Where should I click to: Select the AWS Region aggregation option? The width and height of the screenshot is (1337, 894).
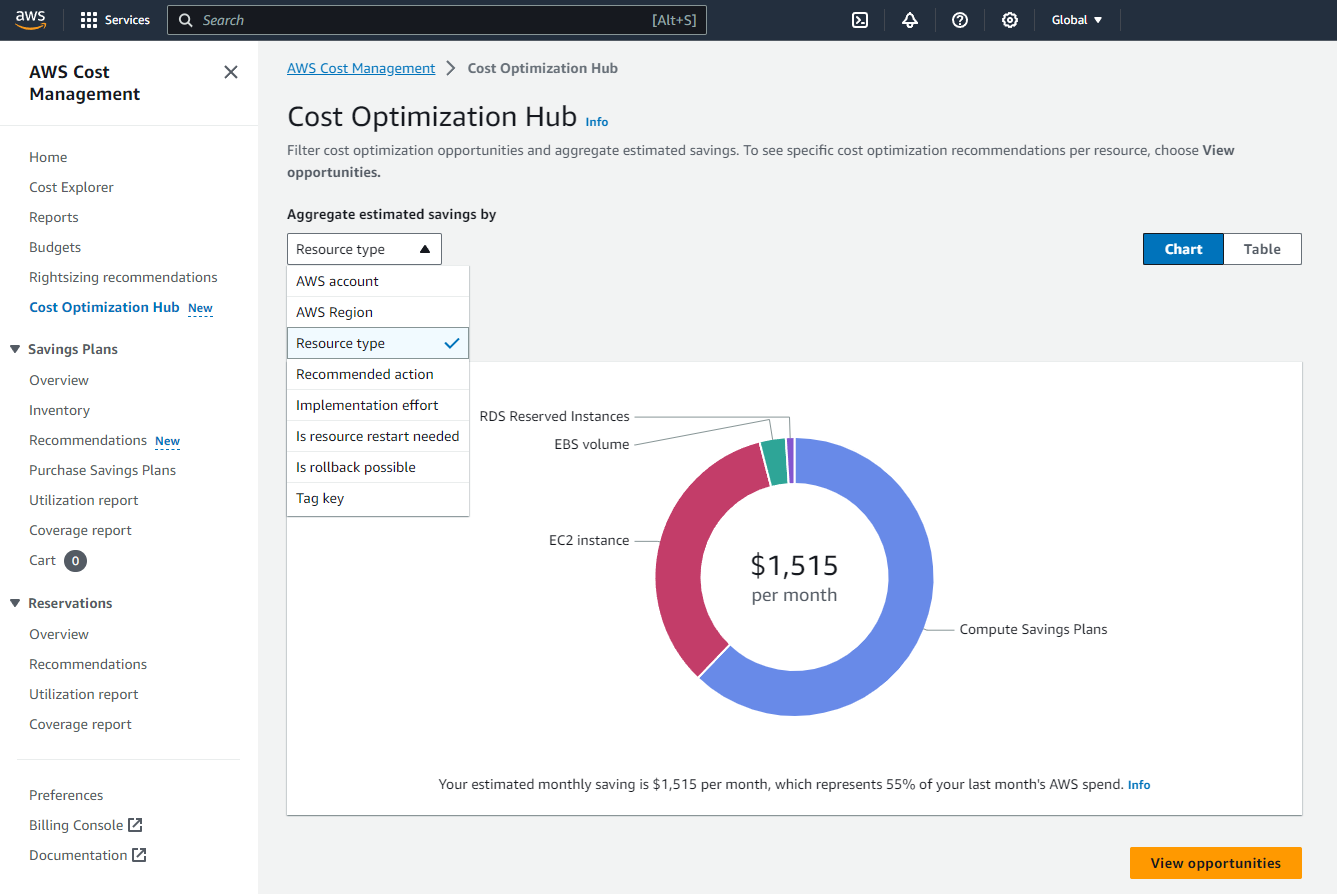pyautogui.click(x=334, y=311)
